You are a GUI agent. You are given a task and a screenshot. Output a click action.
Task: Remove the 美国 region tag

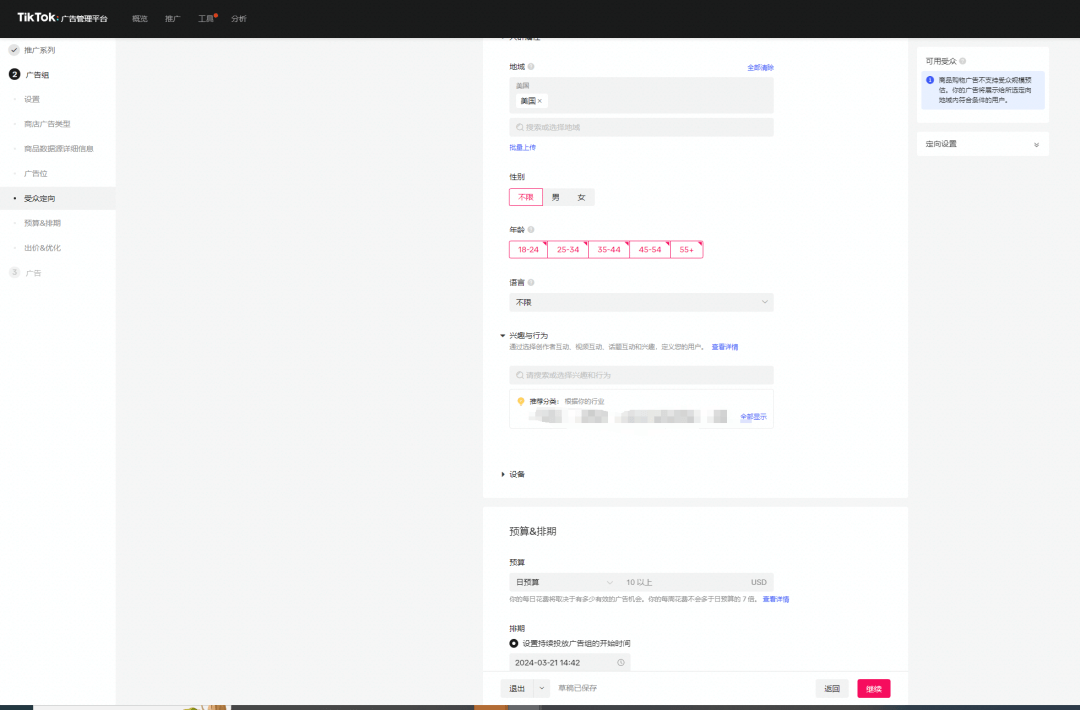[x=539, y=101]
